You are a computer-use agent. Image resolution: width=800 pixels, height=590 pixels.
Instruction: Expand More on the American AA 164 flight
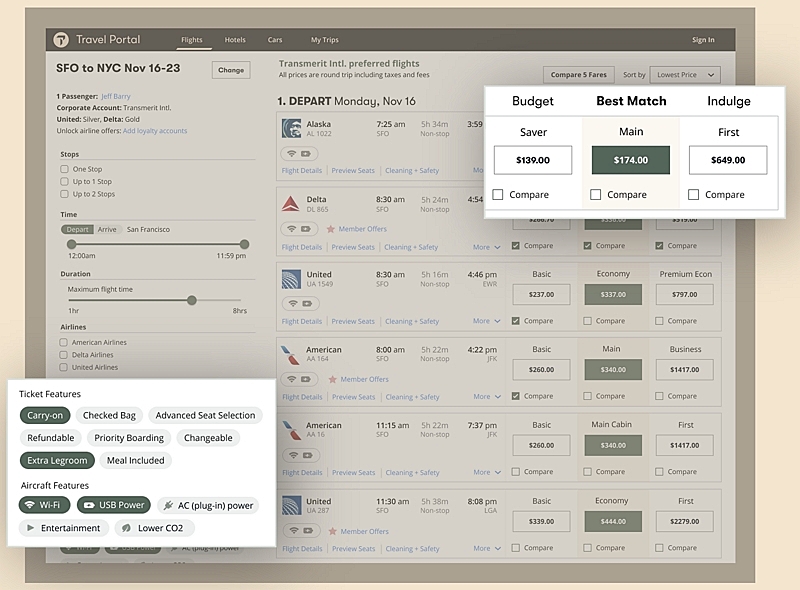487,397
